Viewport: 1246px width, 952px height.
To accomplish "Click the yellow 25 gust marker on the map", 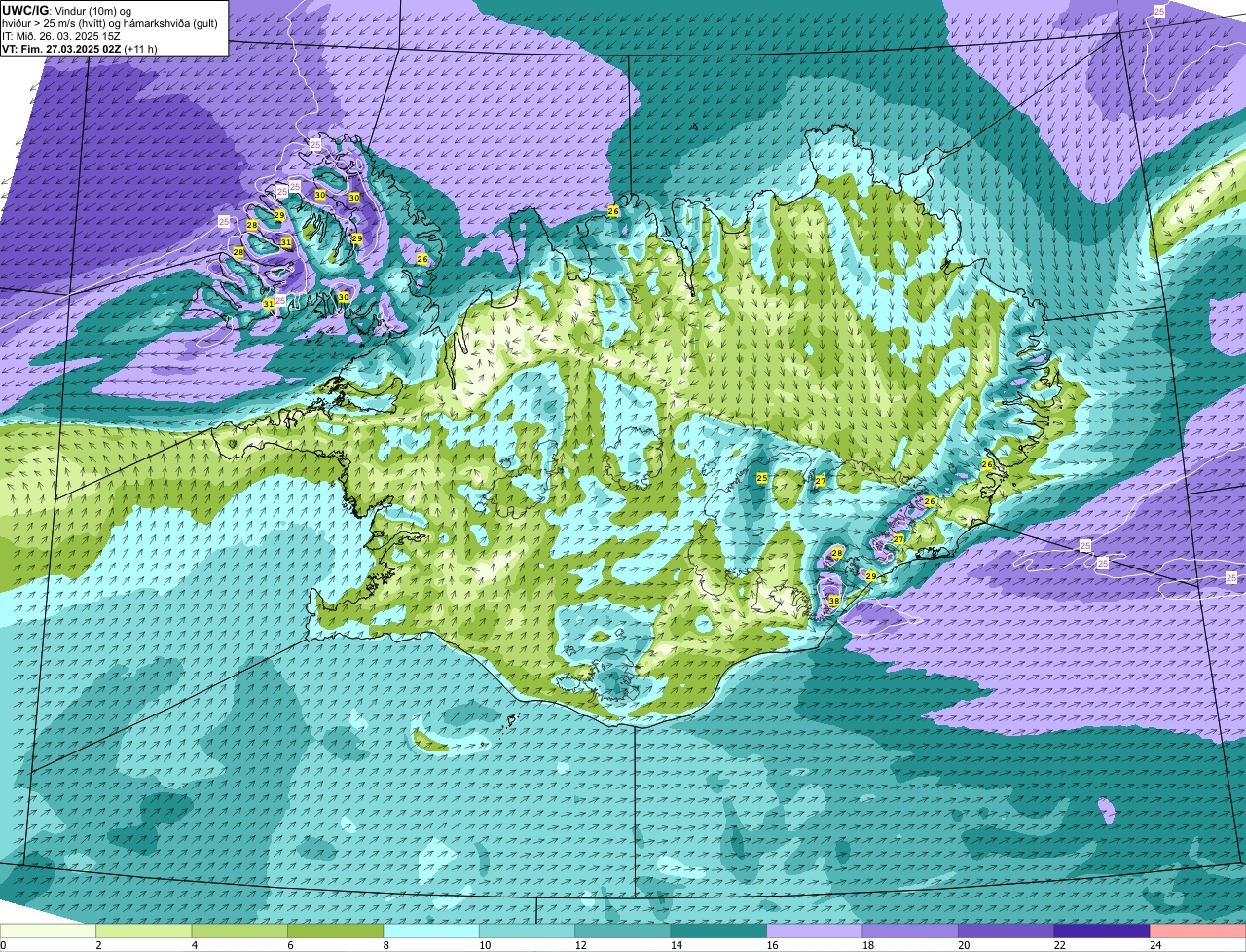I will (x=762, y=478).
